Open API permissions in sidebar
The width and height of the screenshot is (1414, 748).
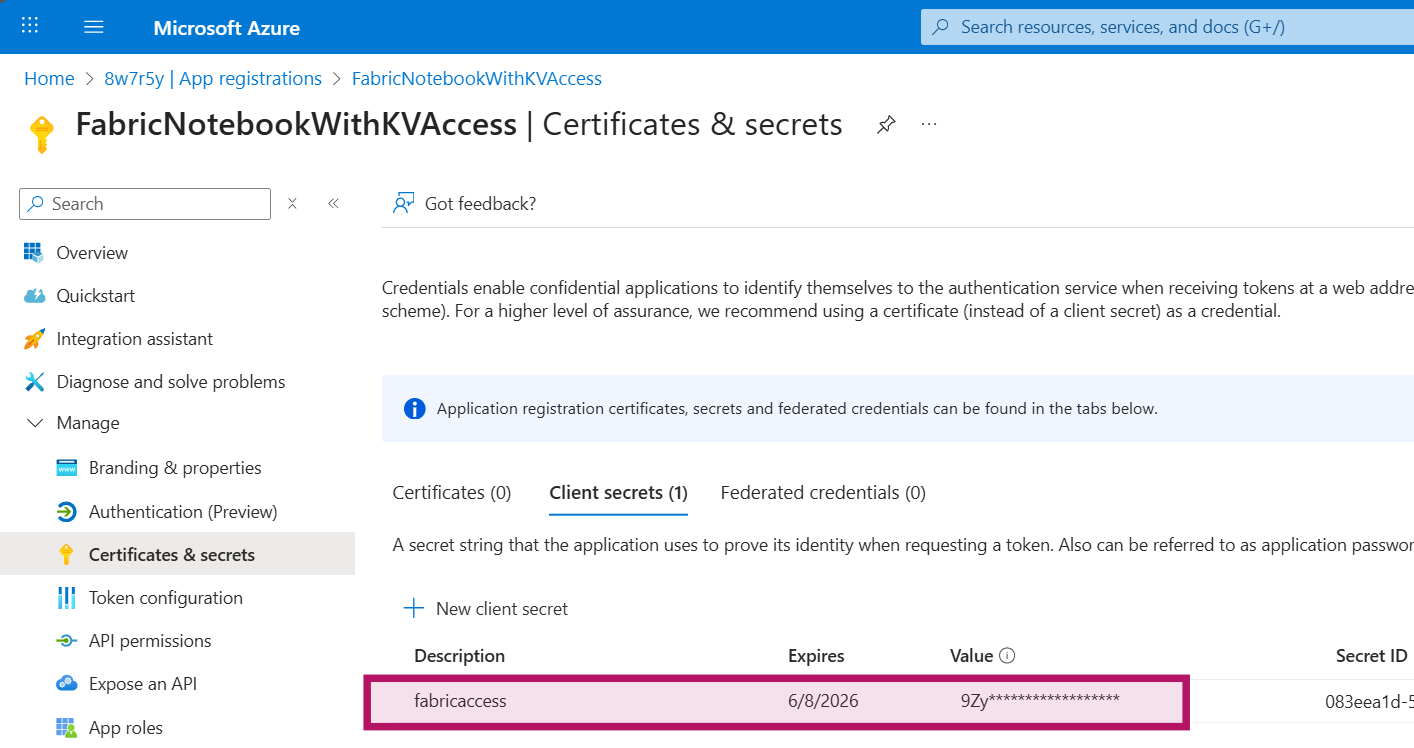pyautogui.click(x=150, y=641)
